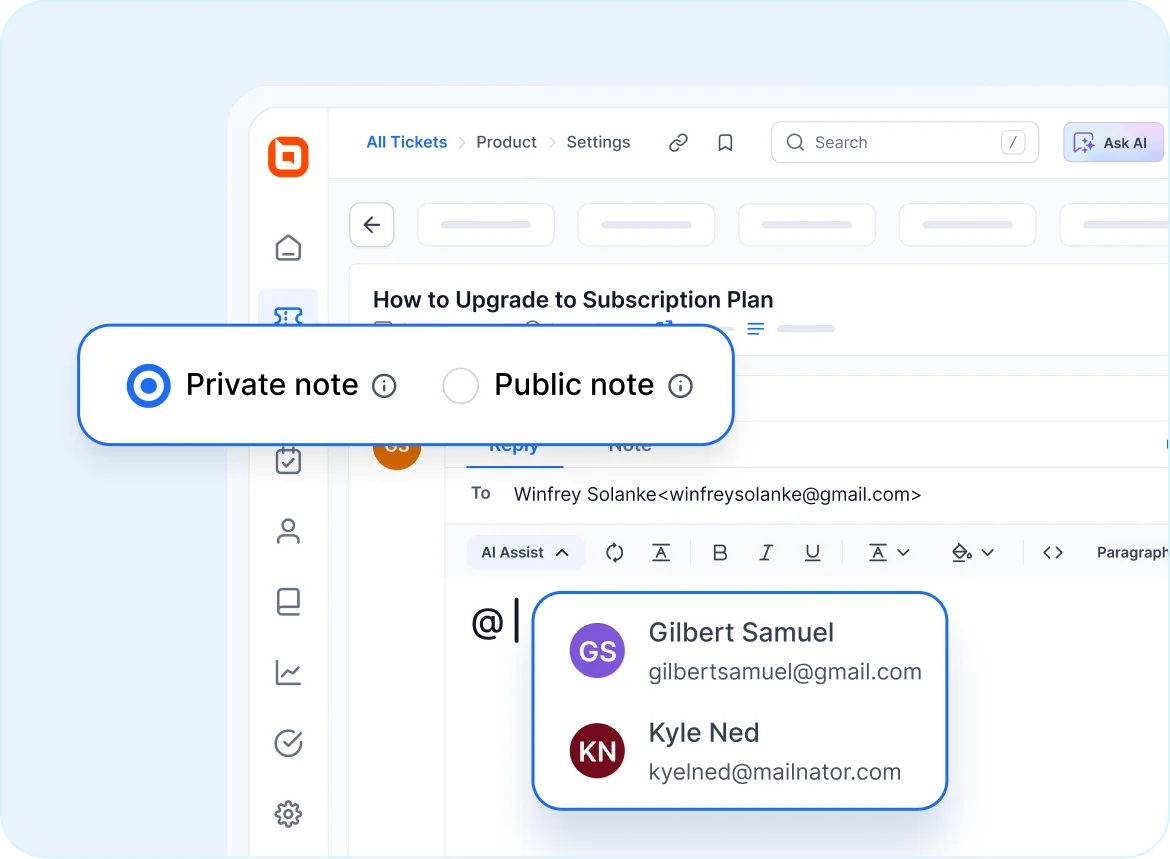Collapse the AI Assist menu chevron
This screenshot has width=1170, height=859.
click(562, 552)
